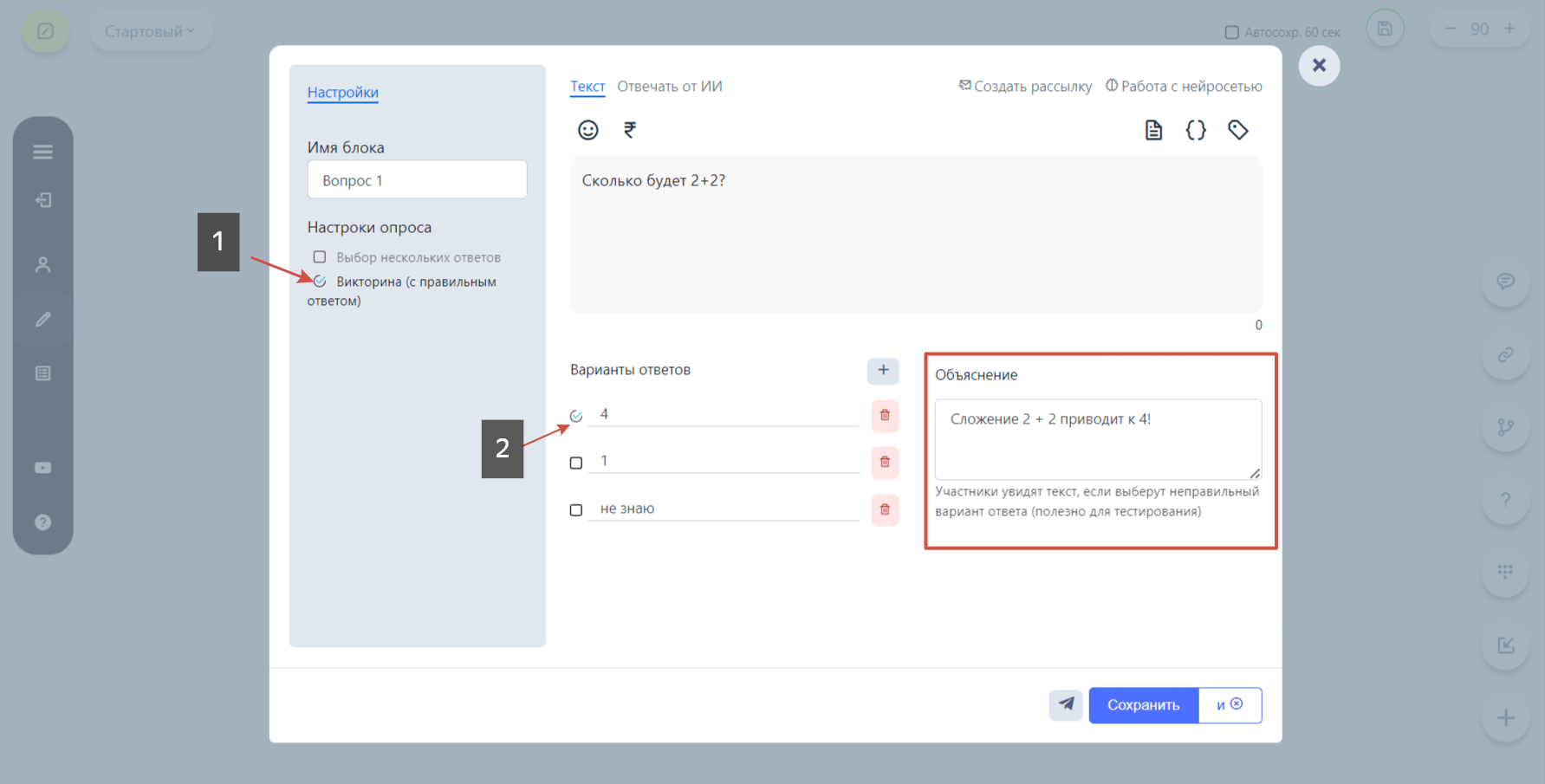Mark answer '1' as correct
The width and height of the screenshot is (1545, 784).
[x=576, y=463]
